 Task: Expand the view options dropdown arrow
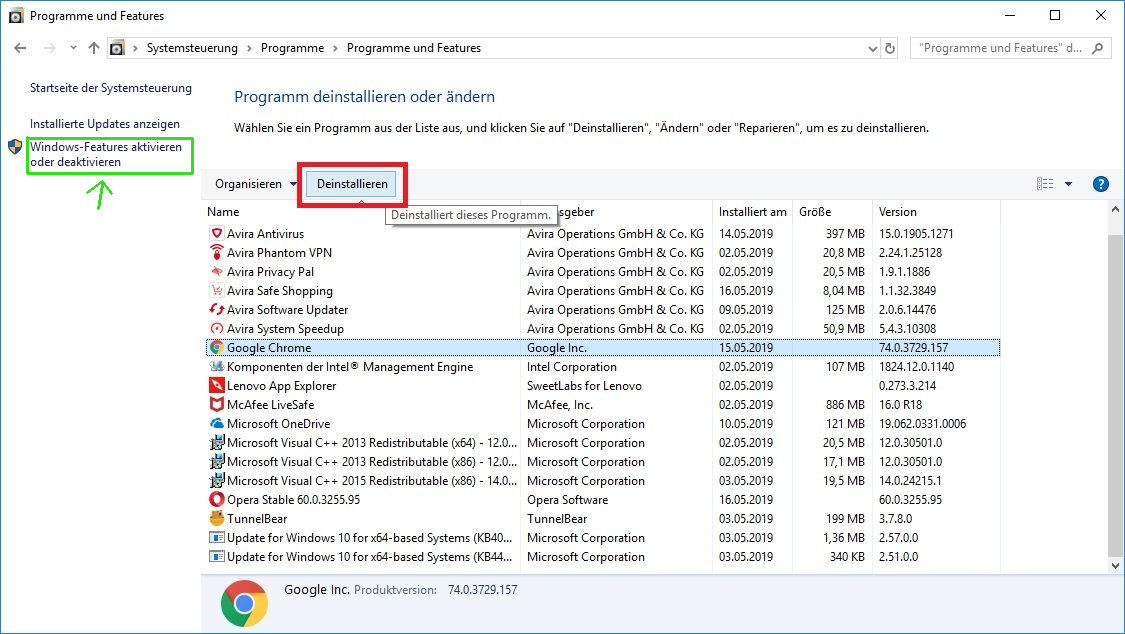(1068, 184)
